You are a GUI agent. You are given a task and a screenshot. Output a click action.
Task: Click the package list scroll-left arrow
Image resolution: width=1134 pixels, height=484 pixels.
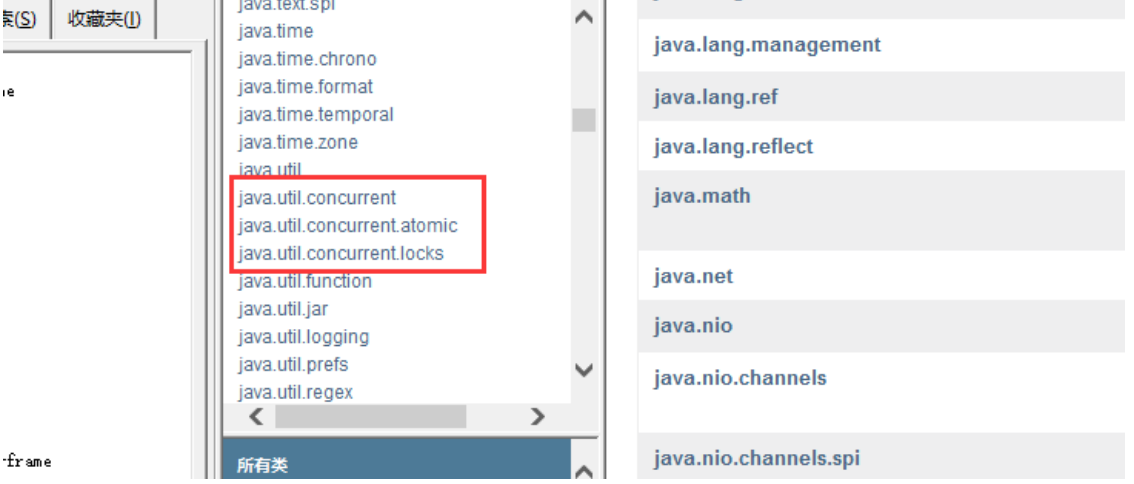pos(256,416)
